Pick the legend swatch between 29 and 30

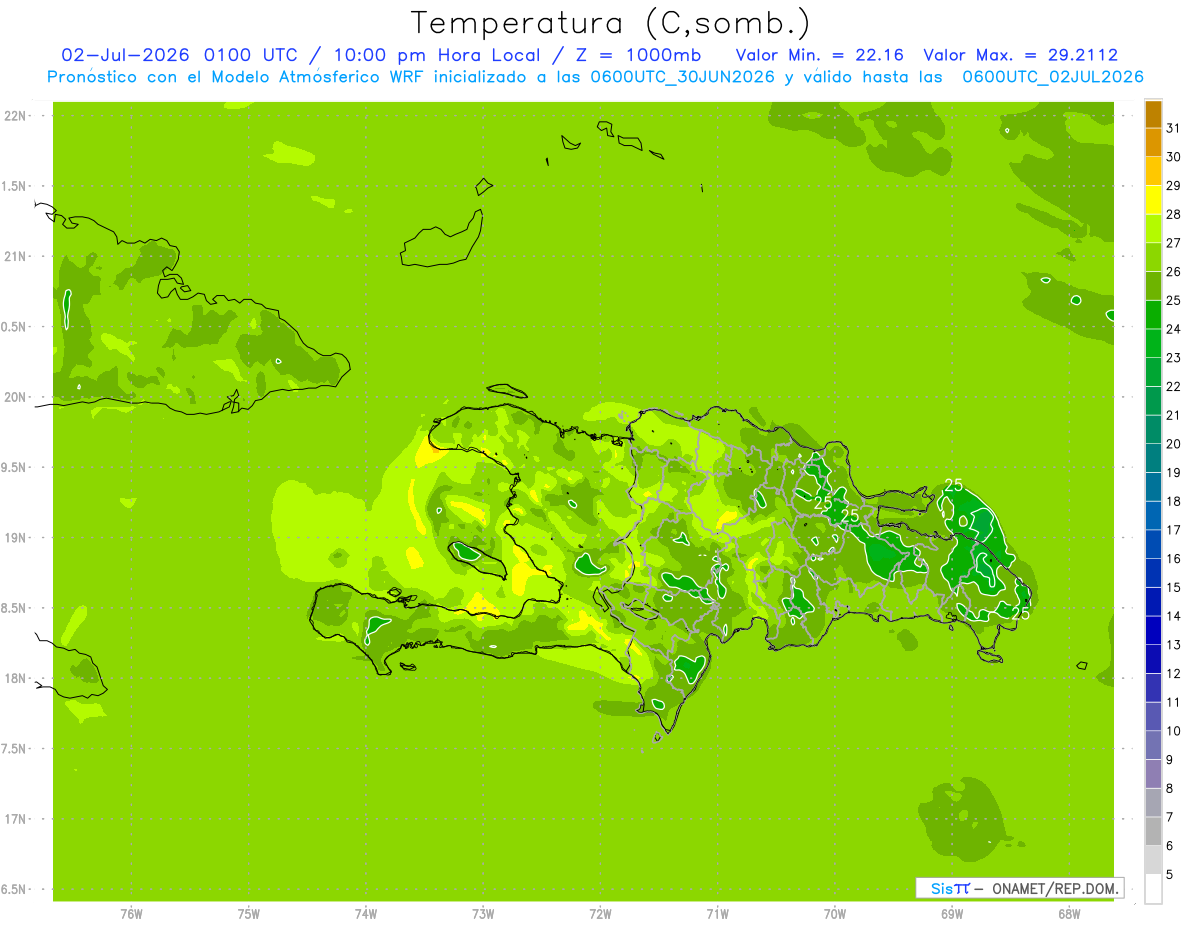1153,171
